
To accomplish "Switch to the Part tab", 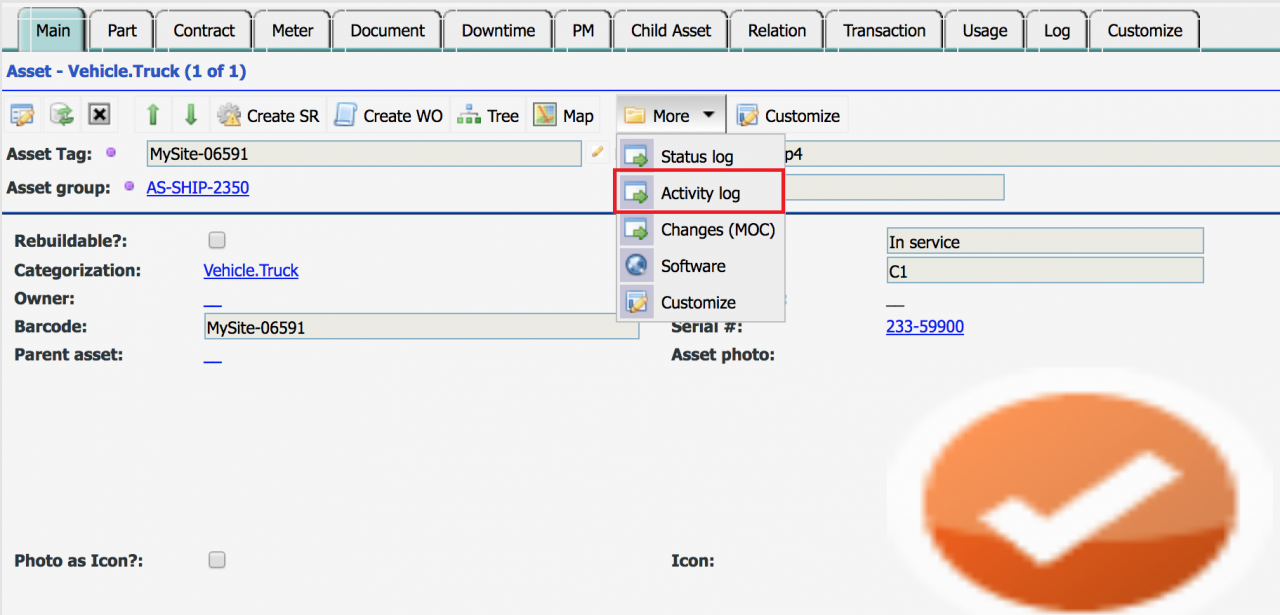I will 122,30.
